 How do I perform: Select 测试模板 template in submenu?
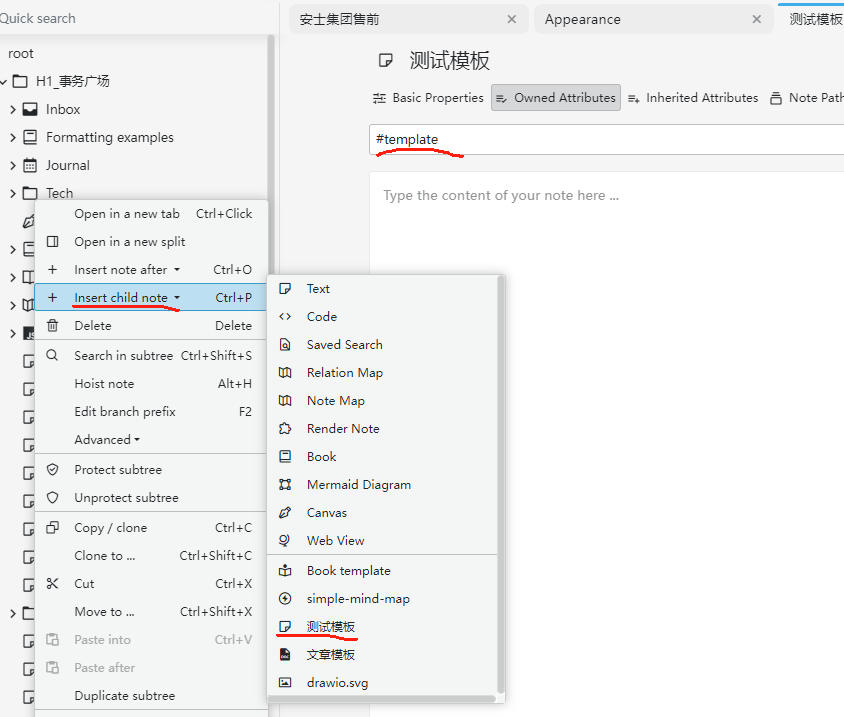(330, 627)
